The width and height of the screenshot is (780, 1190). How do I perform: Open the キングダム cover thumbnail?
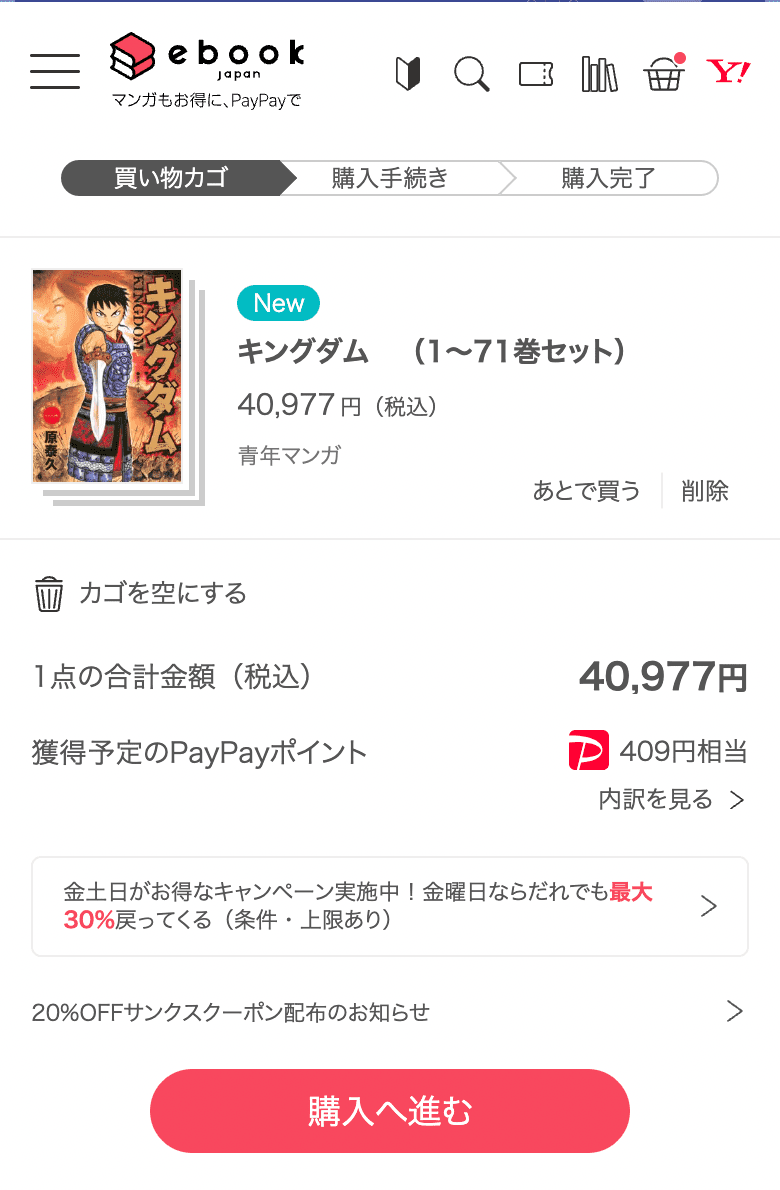click(108, 376)
